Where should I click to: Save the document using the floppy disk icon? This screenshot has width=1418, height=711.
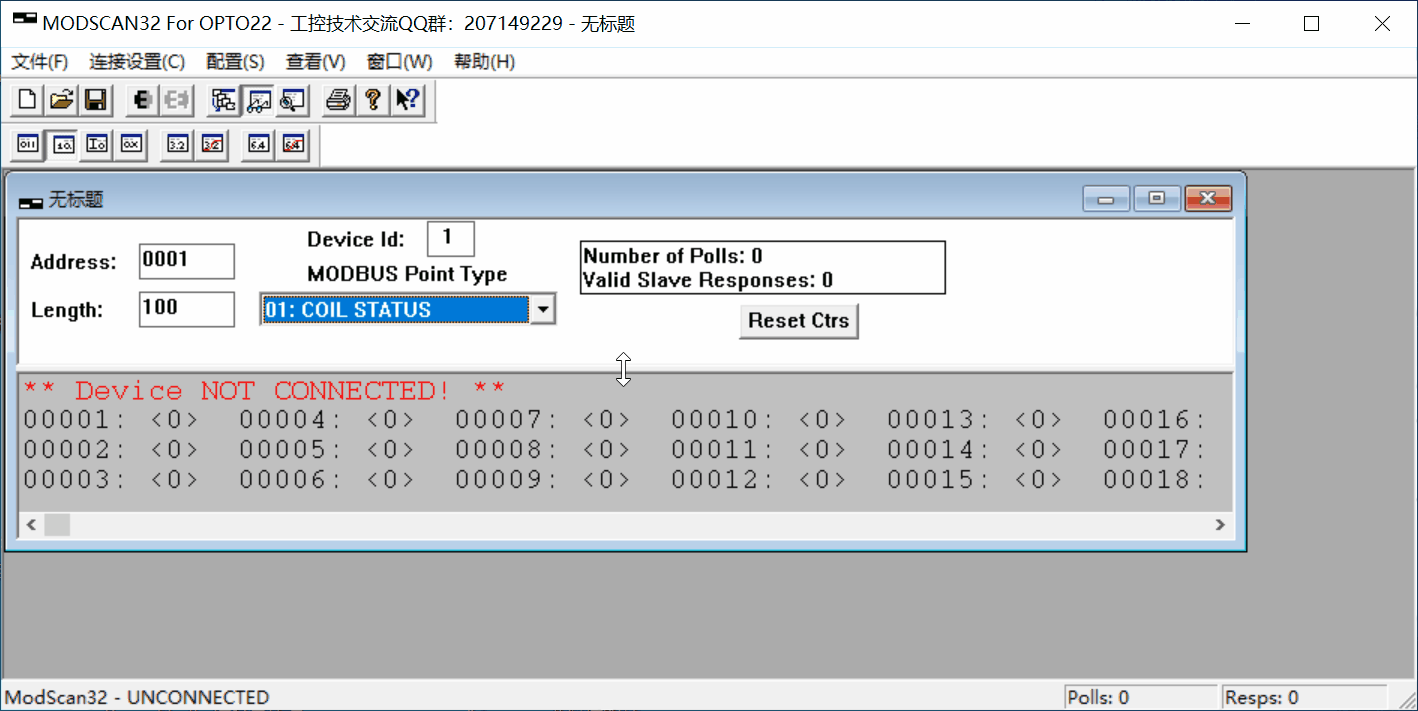(95, 100)
